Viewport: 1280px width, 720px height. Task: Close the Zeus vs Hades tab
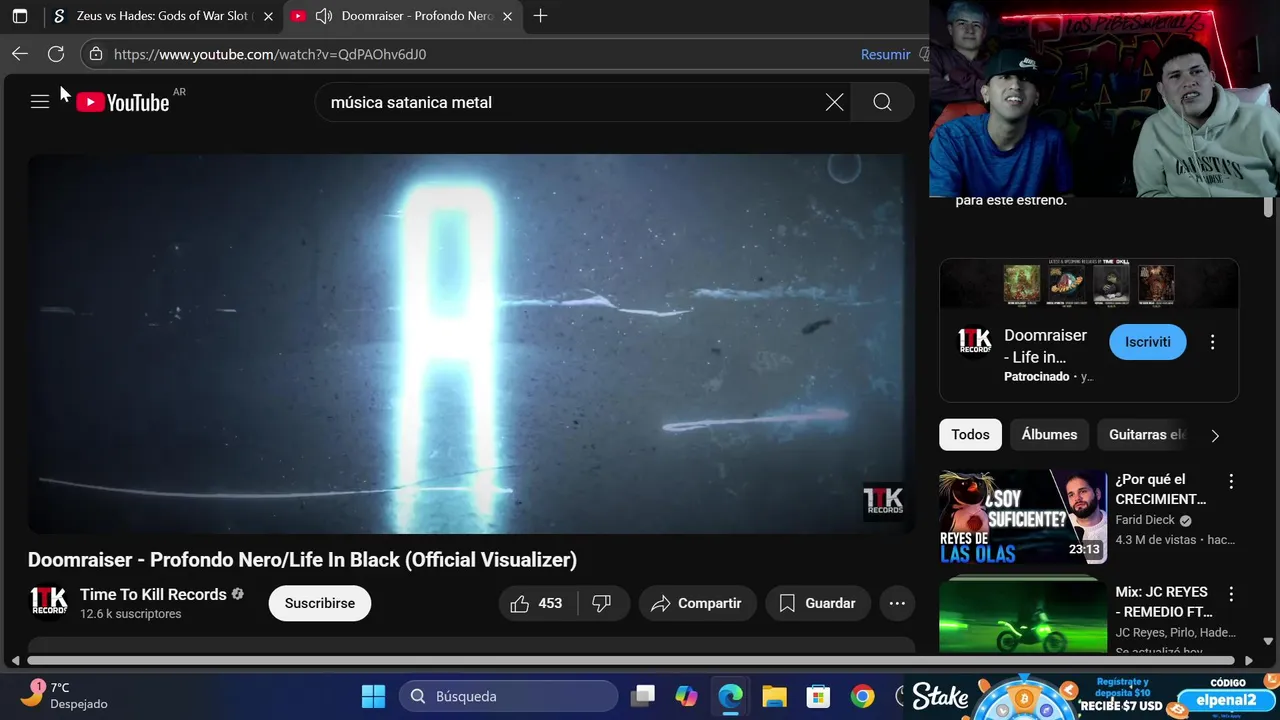(x=268, y=16)
